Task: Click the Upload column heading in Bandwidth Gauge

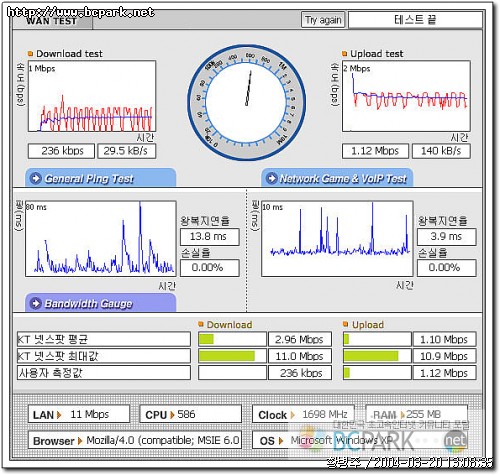Action: click(x=368, y=324)
